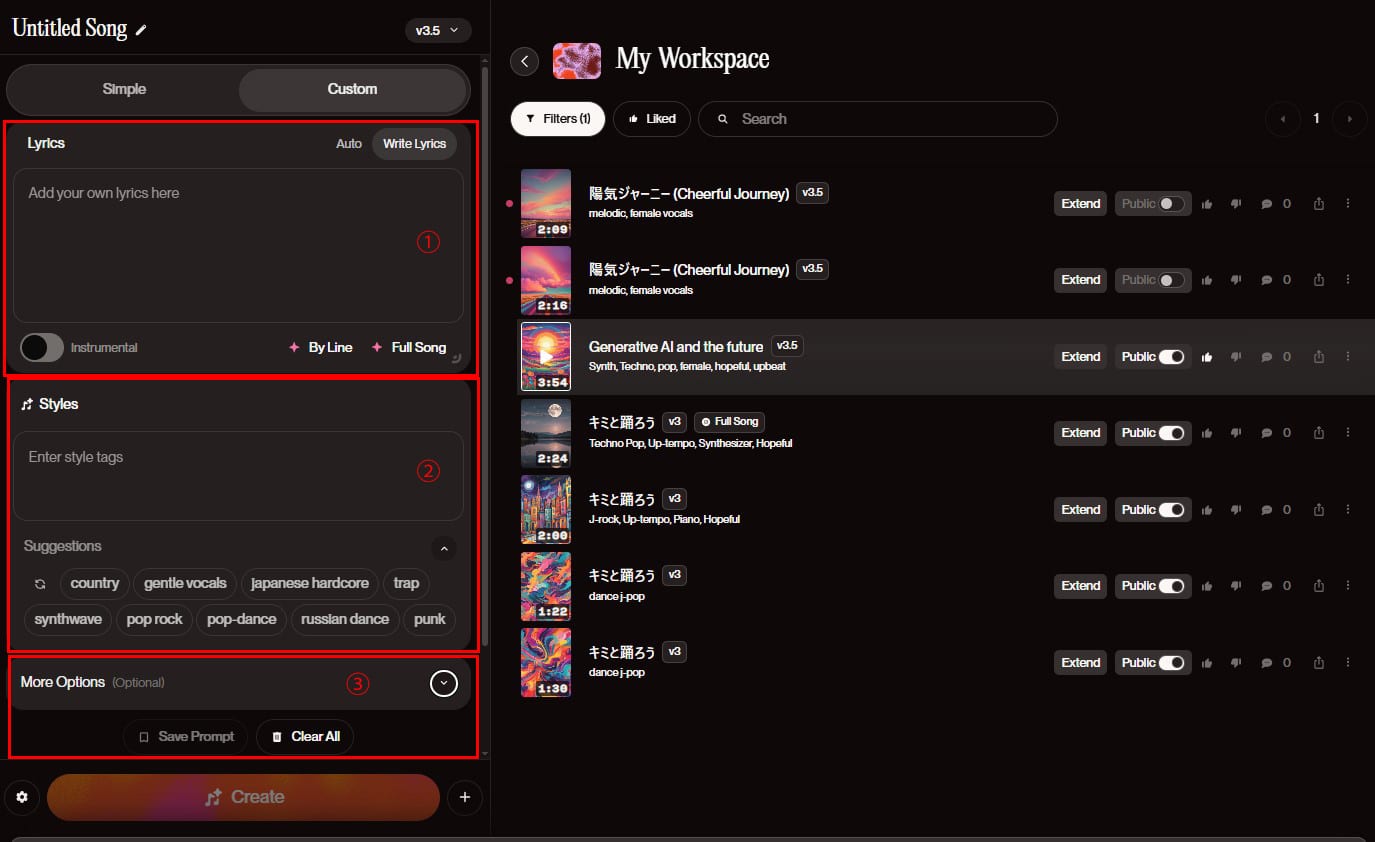Screen dimensions: 1375x842
Task: Click the workspace Search field
Action: point(877,119)
